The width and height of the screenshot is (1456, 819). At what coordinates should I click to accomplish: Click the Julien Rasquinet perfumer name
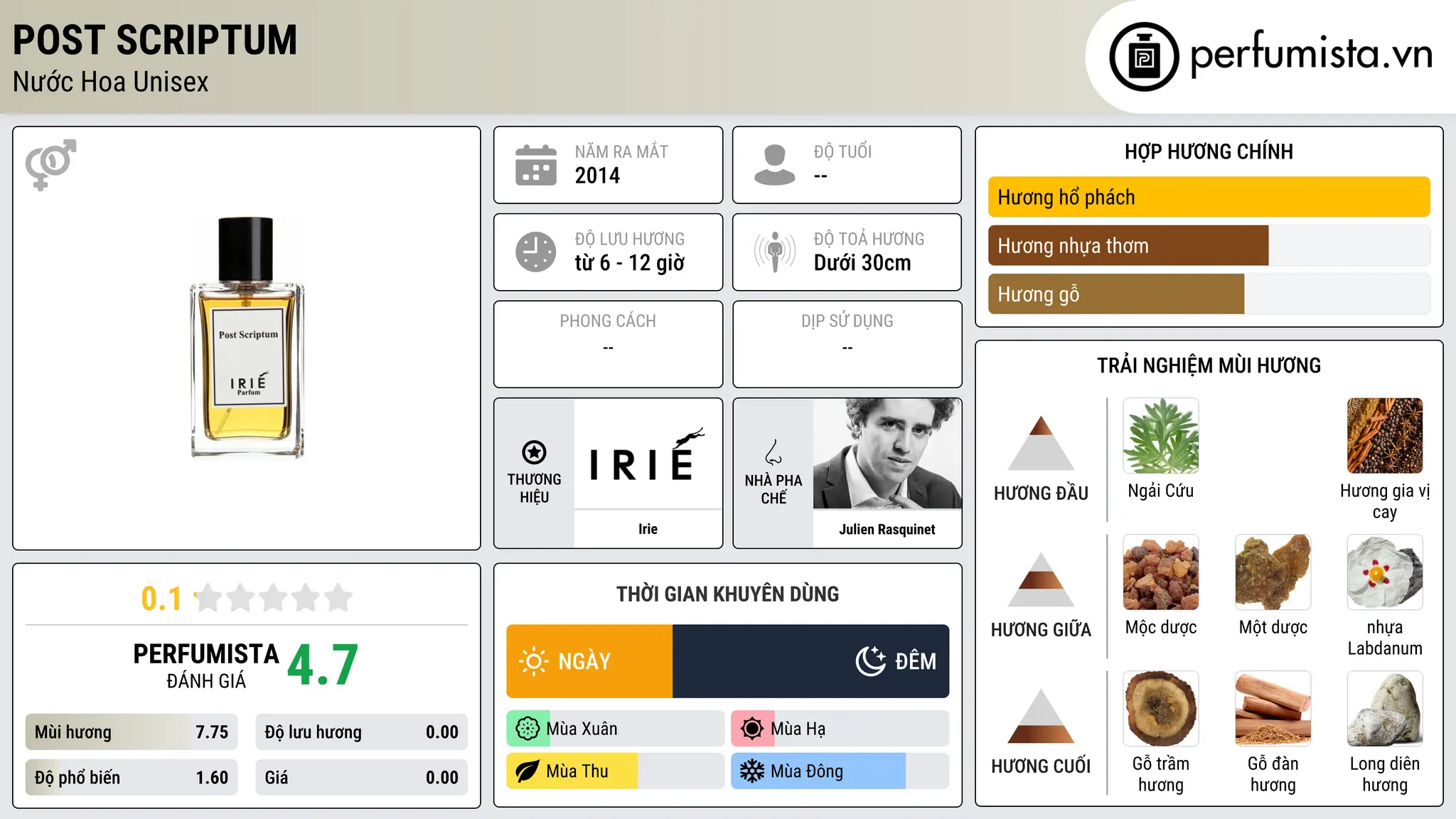[x=887, y=529]
